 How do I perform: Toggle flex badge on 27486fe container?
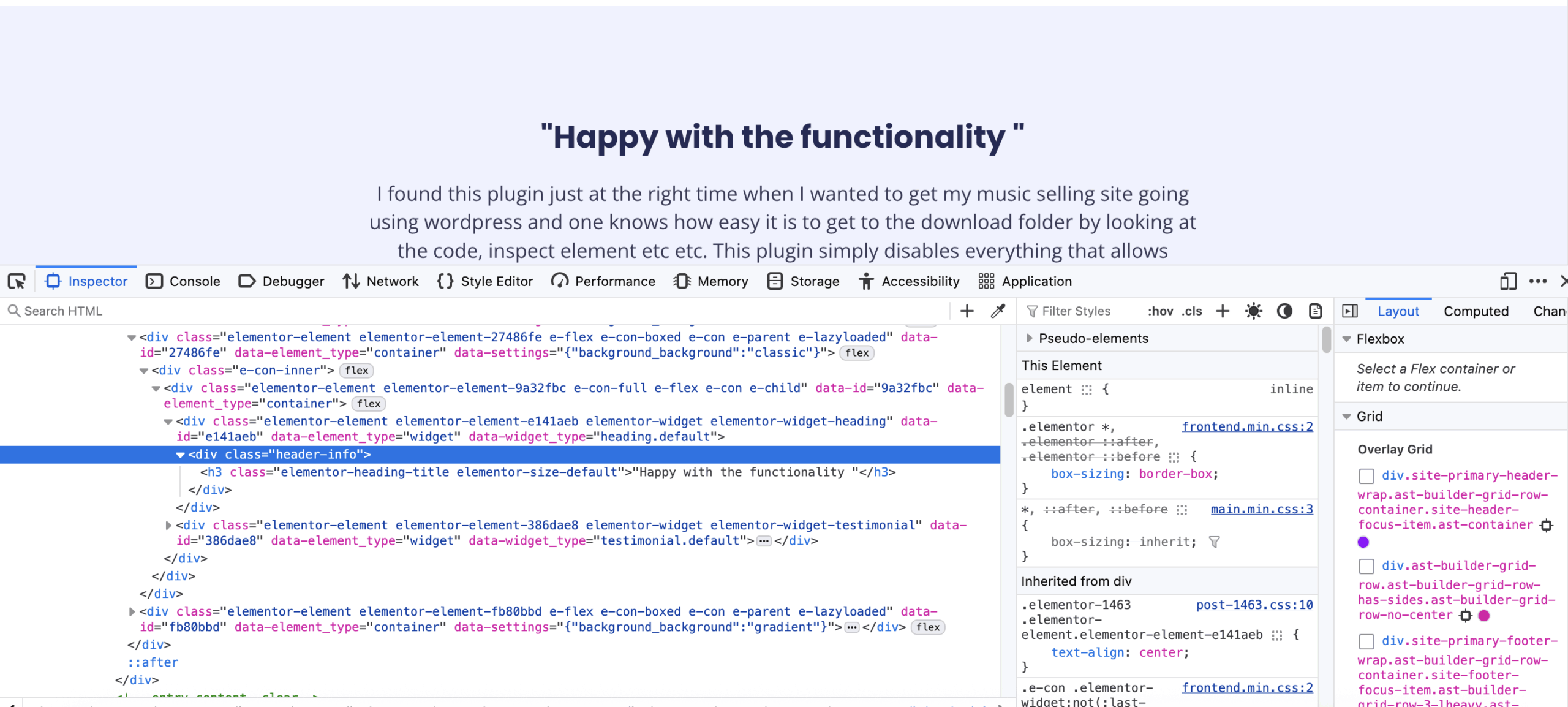857,353
